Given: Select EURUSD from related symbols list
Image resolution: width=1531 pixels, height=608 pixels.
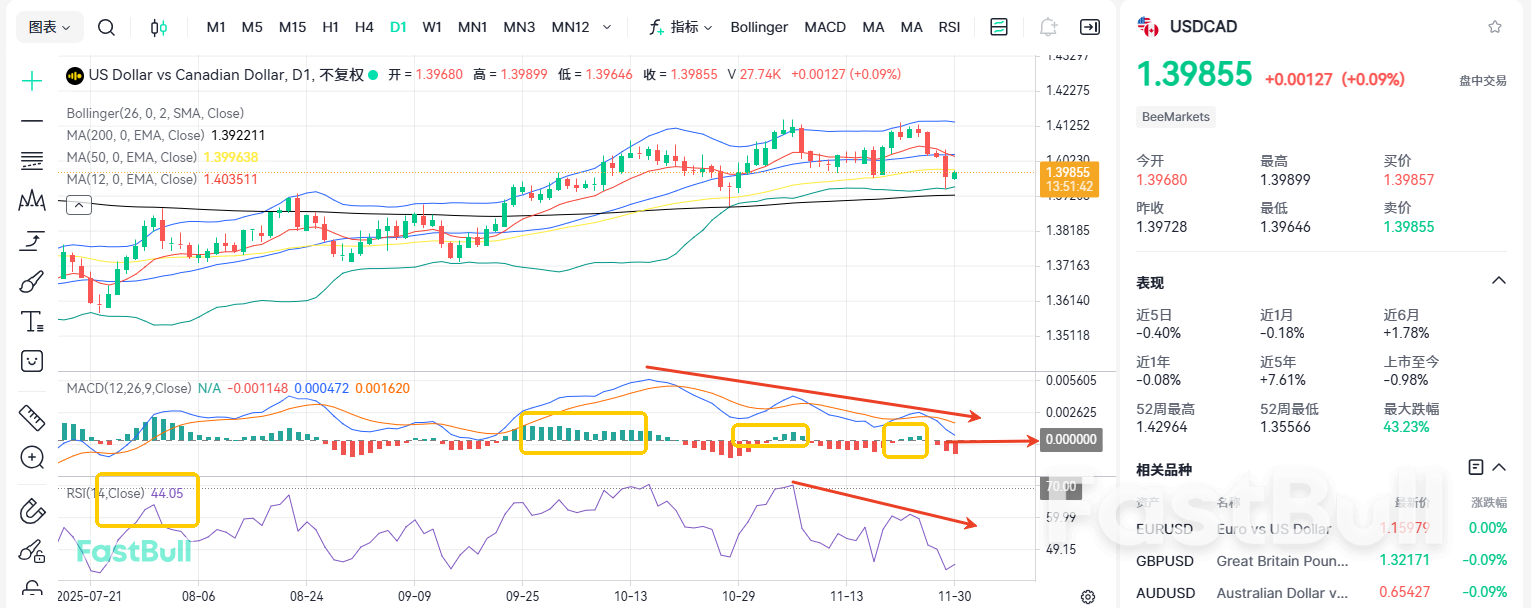Looking at the screenshot, I should (1165, 529).
